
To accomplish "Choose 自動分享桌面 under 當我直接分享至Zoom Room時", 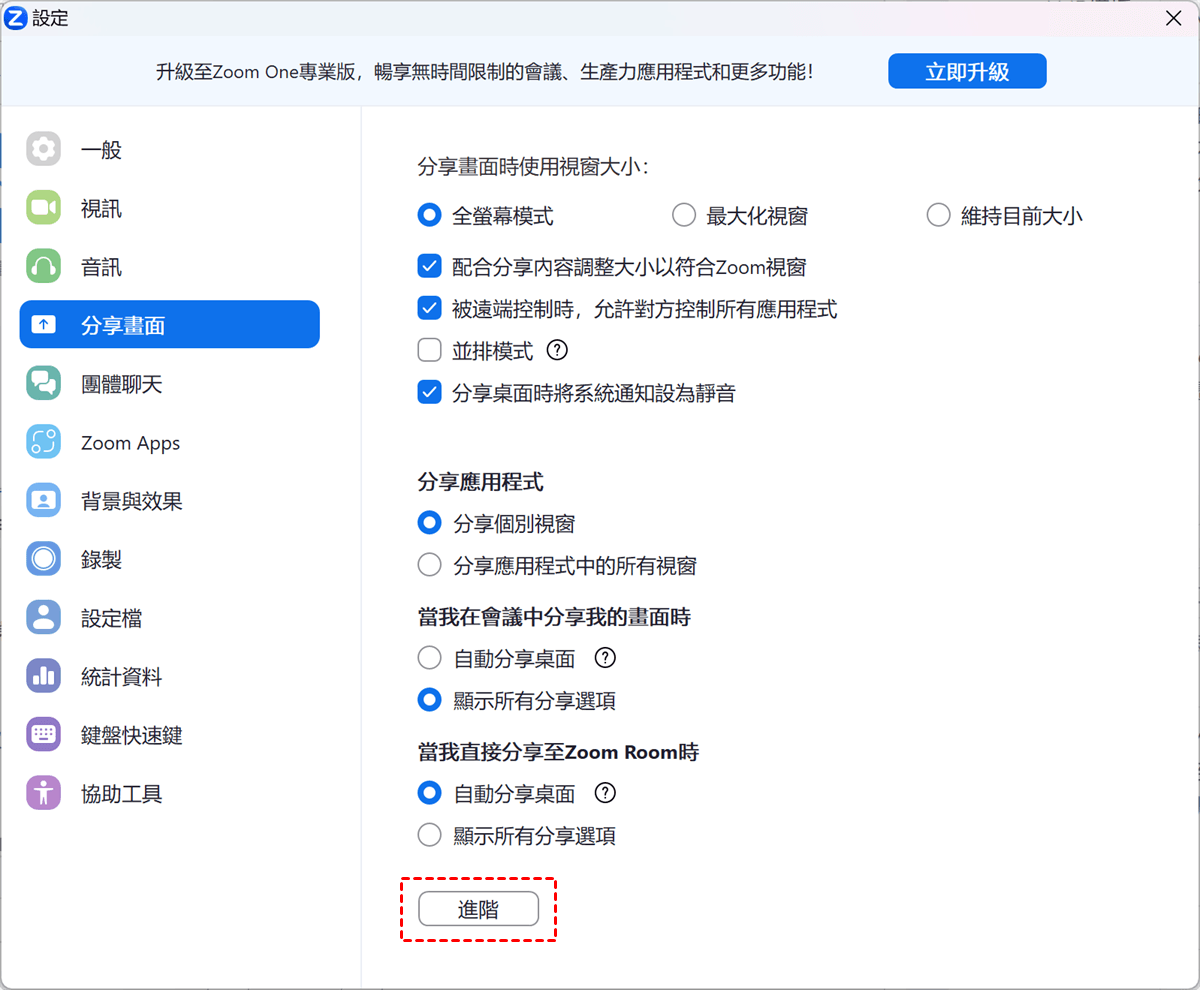I will pyautogui.click(x=429, y=793).
